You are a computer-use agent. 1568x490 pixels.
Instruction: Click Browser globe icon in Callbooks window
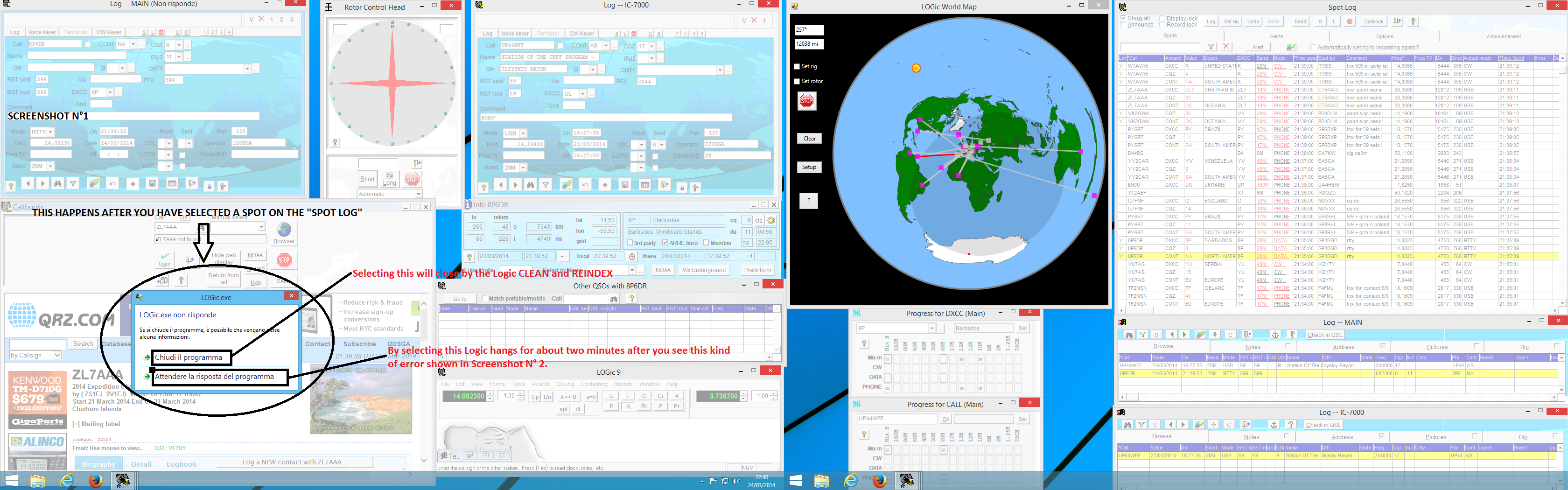tap(284, 232)
